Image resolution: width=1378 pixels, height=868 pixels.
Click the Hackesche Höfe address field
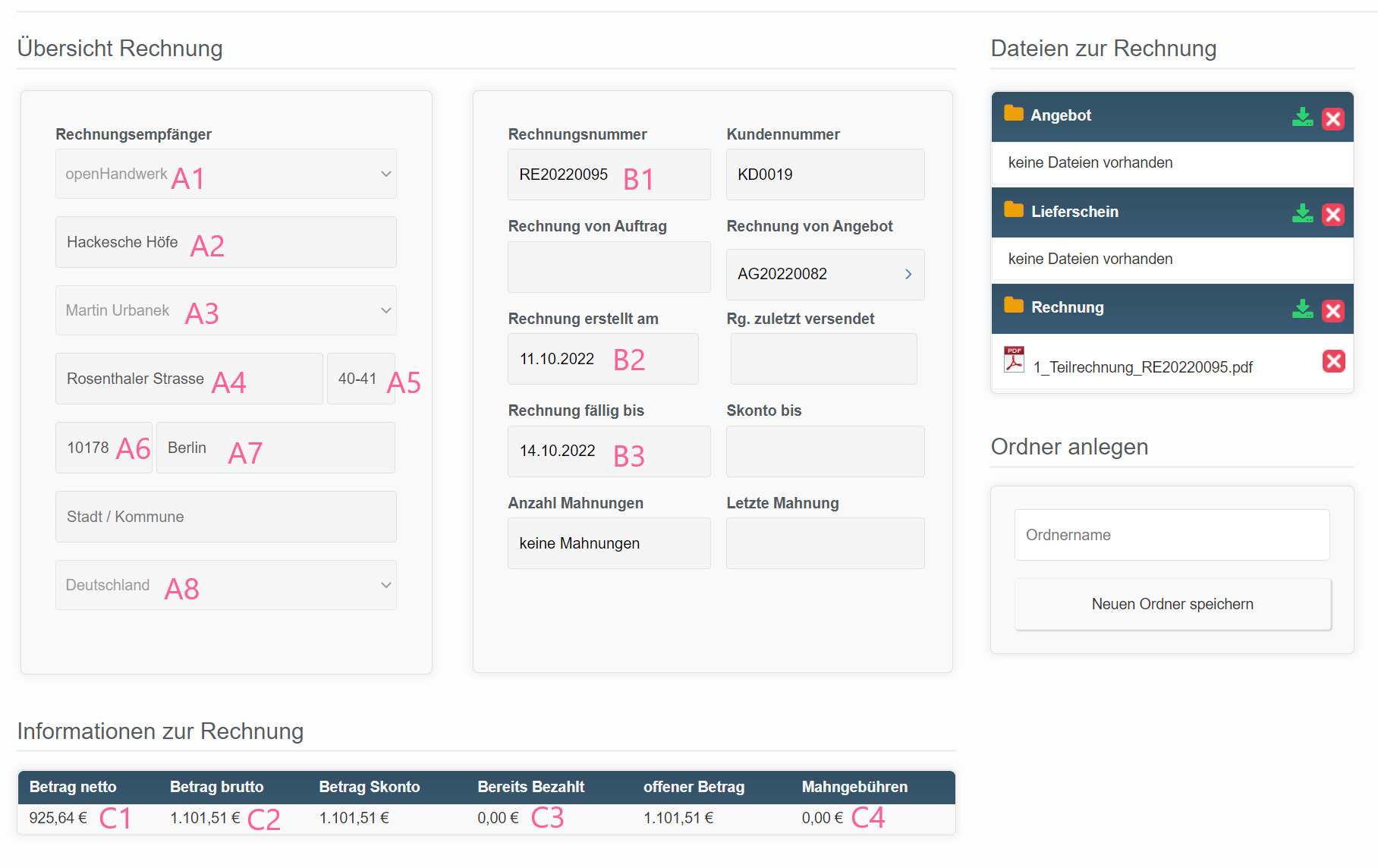(x=226, y=242)
